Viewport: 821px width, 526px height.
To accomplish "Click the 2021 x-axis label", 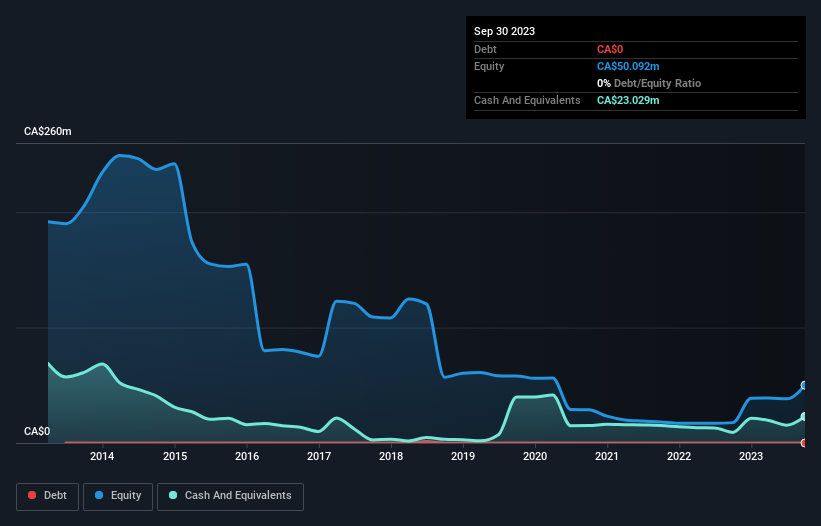I will click(607, 456).
